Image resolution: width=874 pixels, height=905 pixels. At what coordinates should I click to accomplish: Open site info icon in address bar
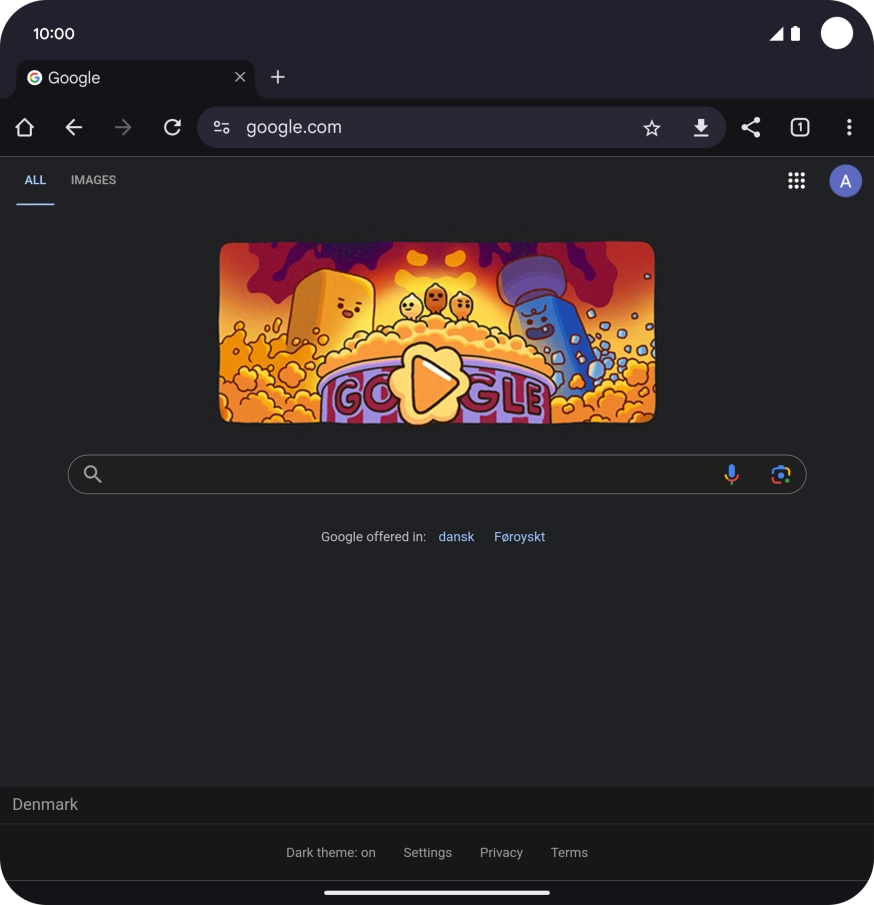pos(222,127)
